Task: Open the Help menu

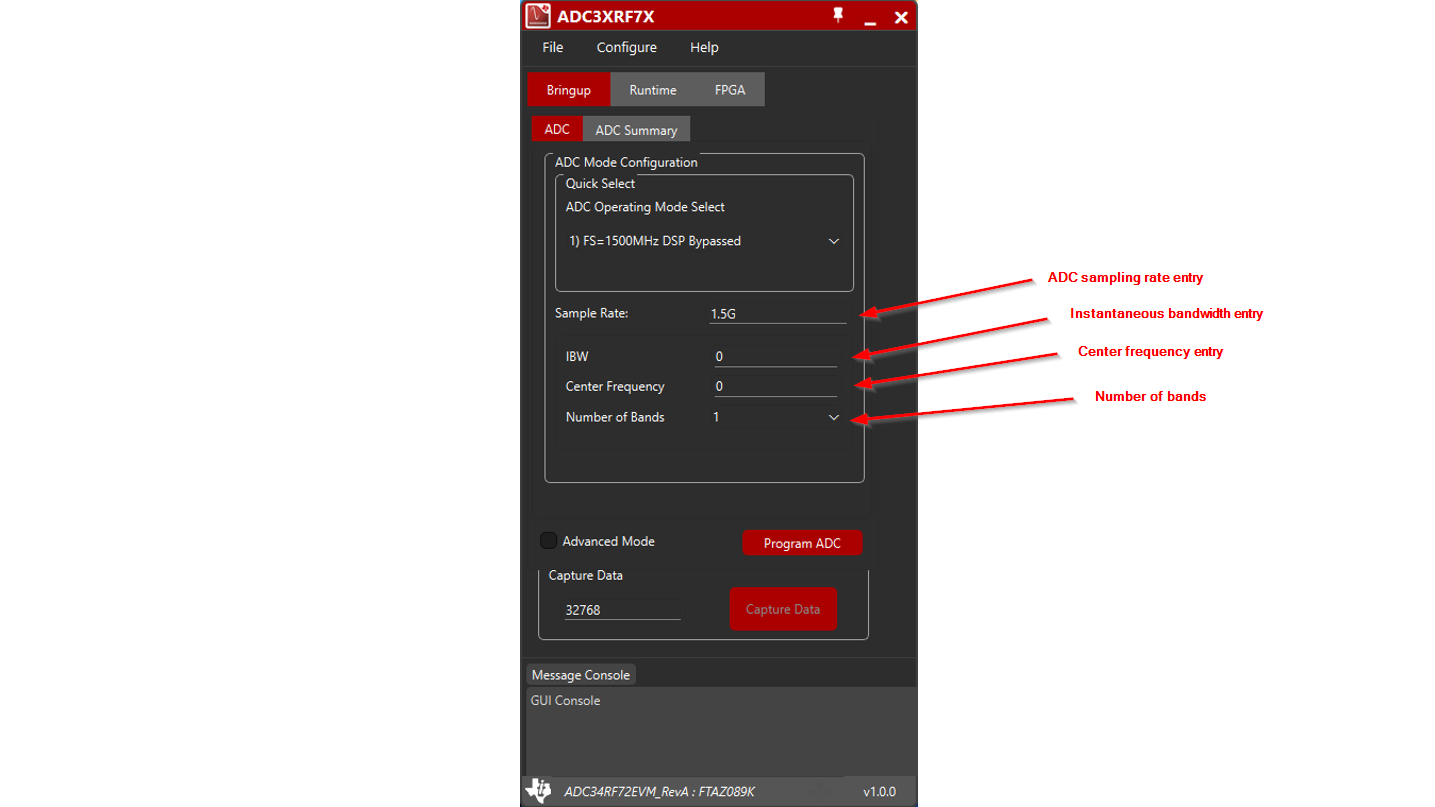Action: [x=703, y=47]
